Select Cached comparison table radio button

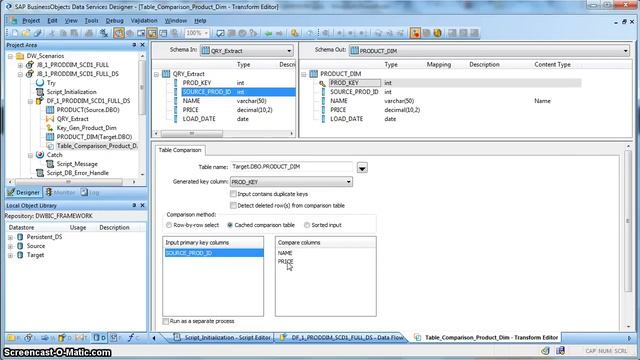[230, 225]
